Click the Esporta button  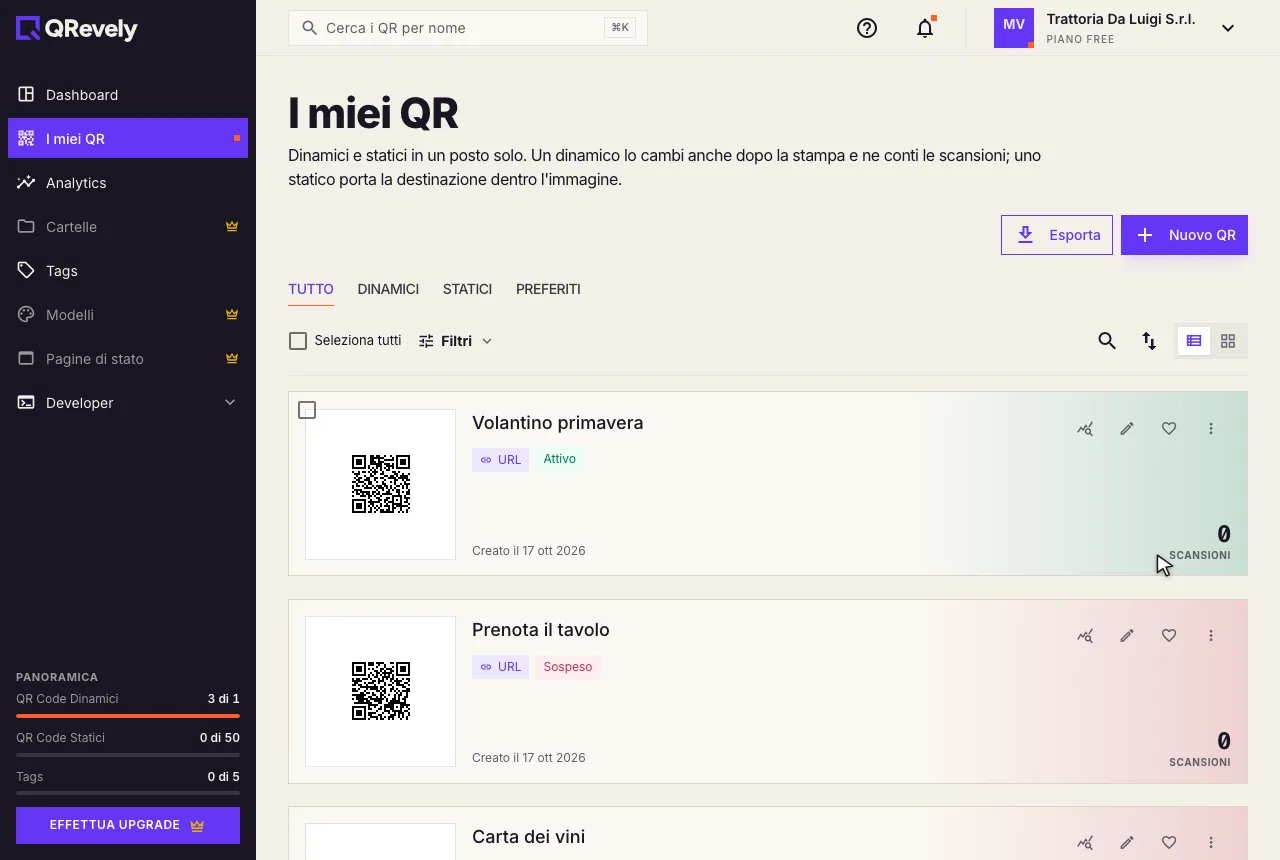point(1057,235)
